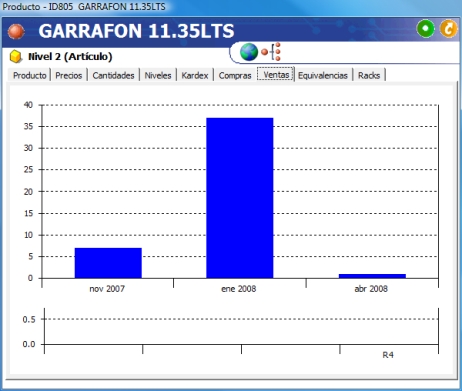Click the 'GARRAFON 11.35LTS' header title

[136, 31]
